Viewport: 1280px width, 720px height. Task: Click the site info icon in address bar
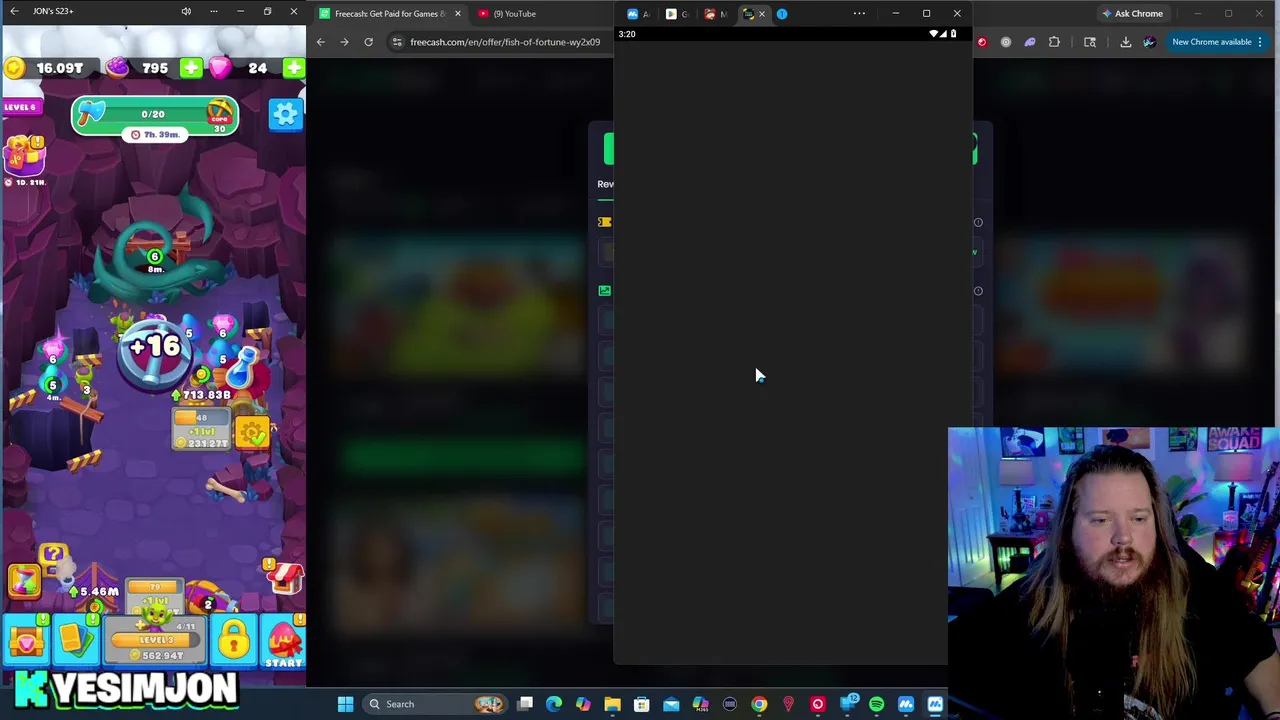pyautogui.click(x=397, y=42)
